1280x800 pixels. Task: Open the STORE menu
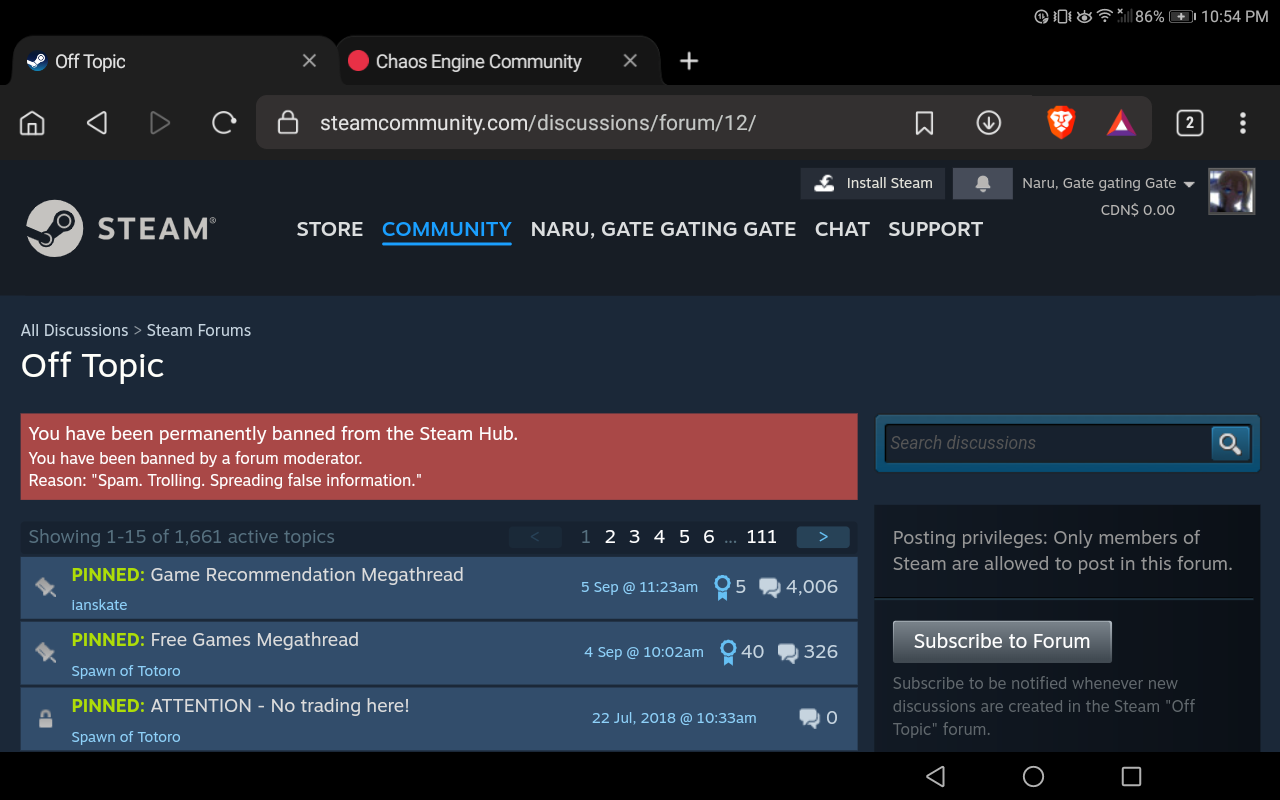[x=330, y=229]
